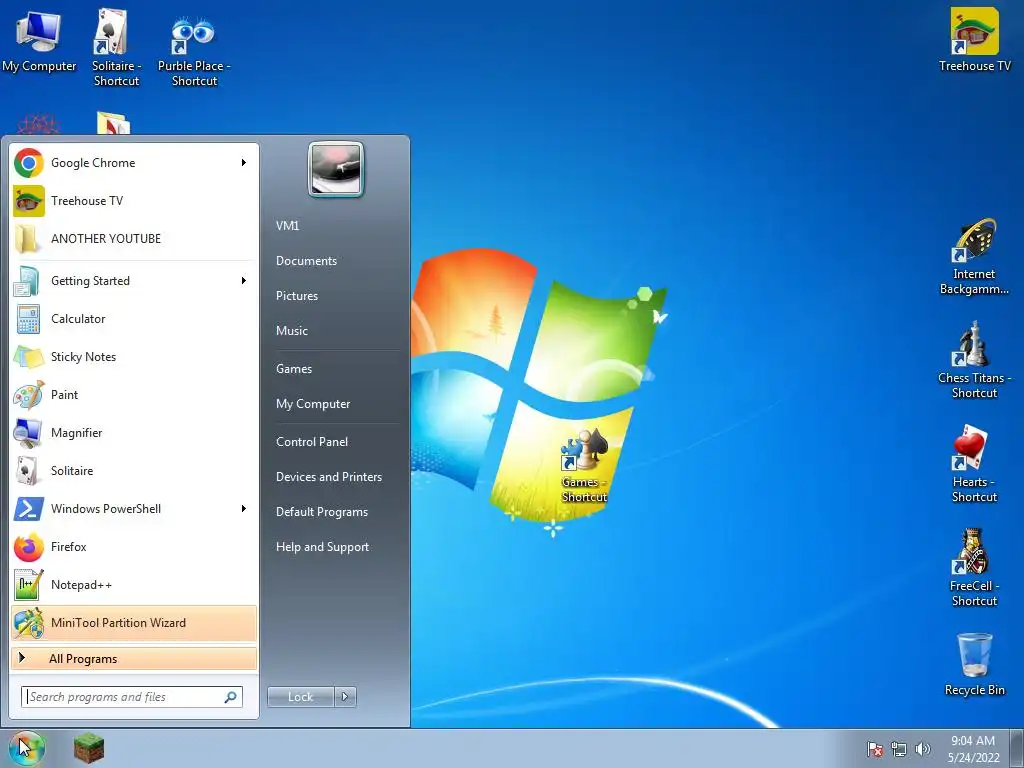Launch Solitaire icon in Start menu list

point(29,471)
